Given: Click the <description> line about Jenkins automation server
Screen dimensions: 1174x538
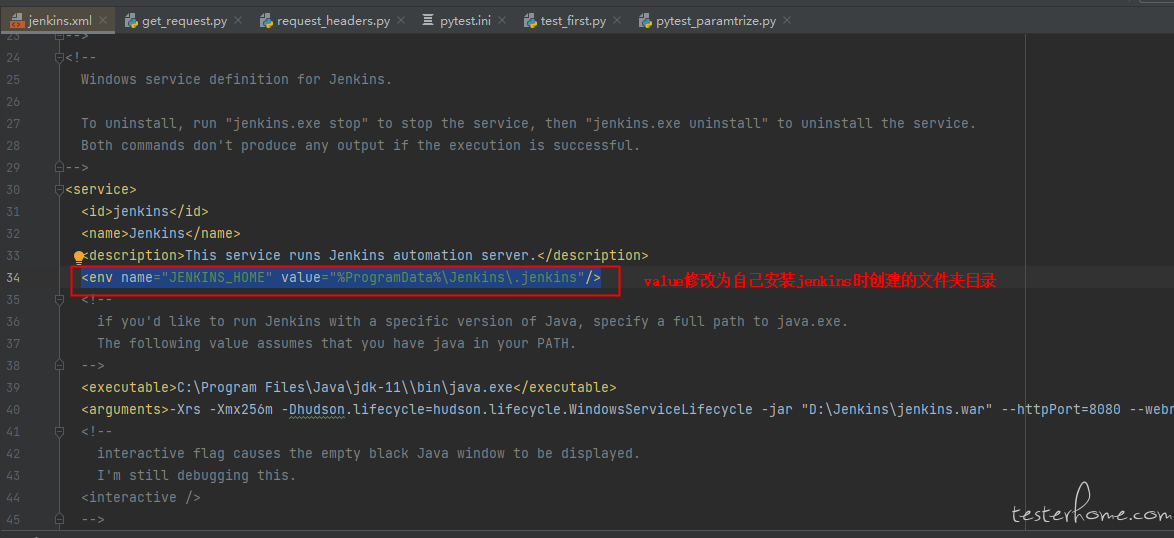Looking at the screenshot, I should tap(365, 256).
